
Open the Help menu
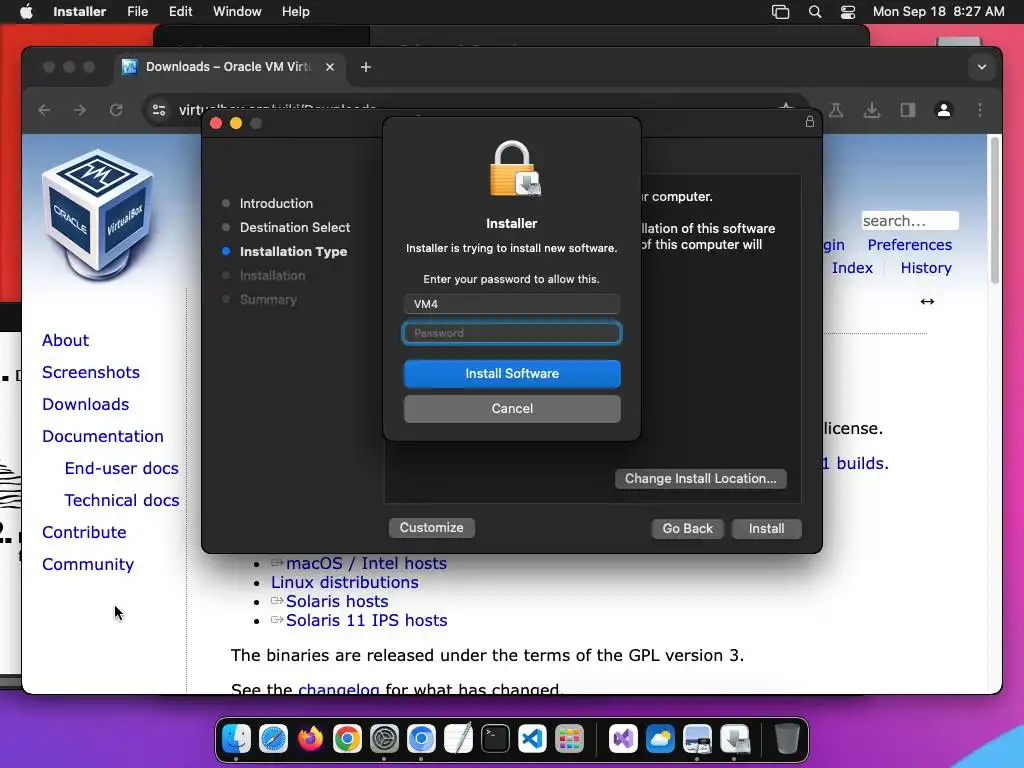click(x=295, y=12)
